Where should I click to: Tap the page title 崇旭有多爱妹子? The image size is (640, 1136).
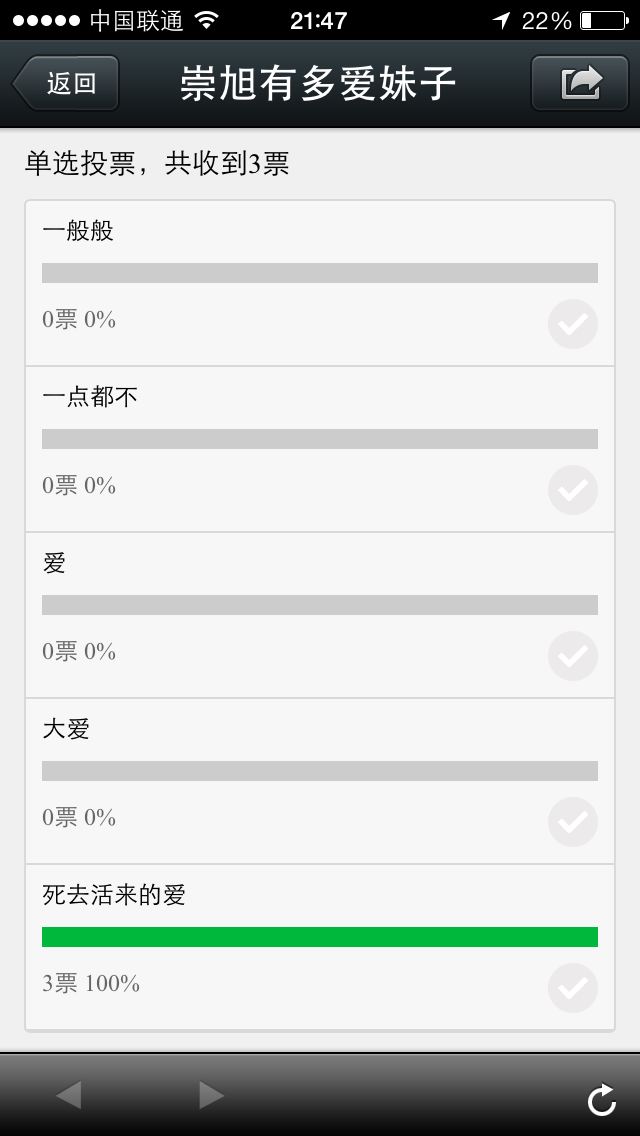tap(318, 83)
